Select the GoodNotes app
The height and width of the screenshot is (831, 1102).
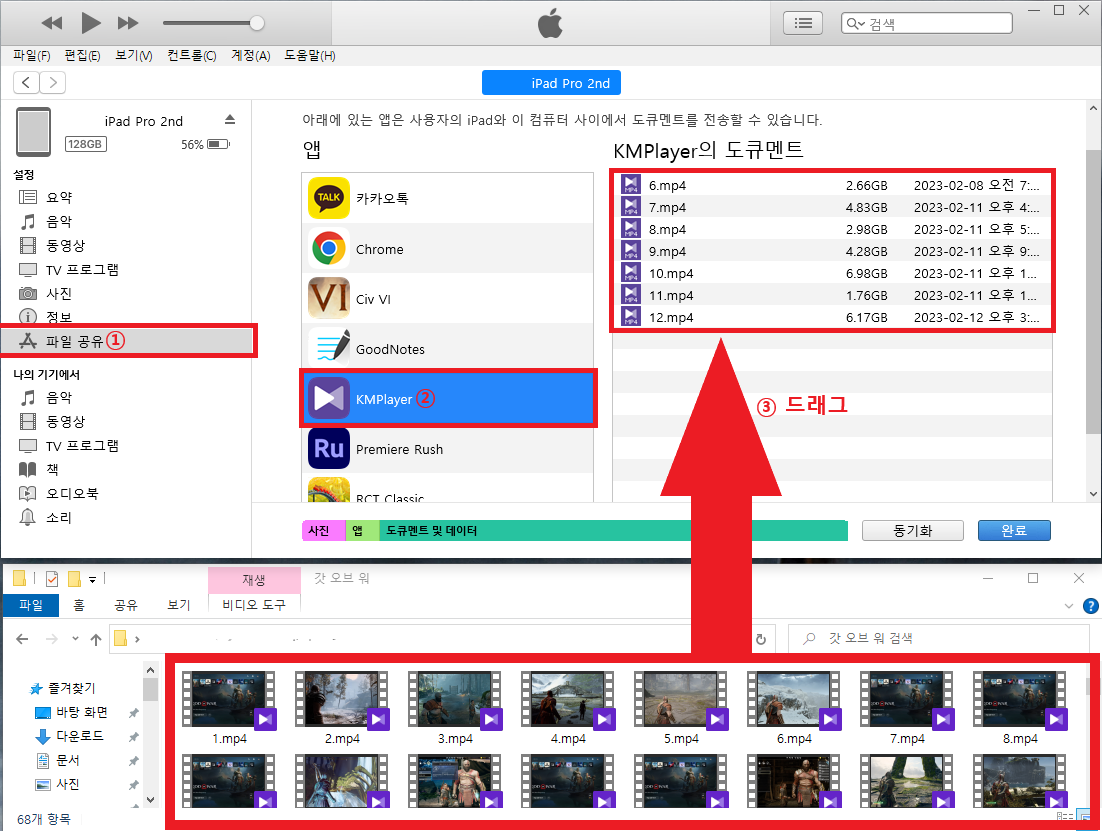[448, 349]
